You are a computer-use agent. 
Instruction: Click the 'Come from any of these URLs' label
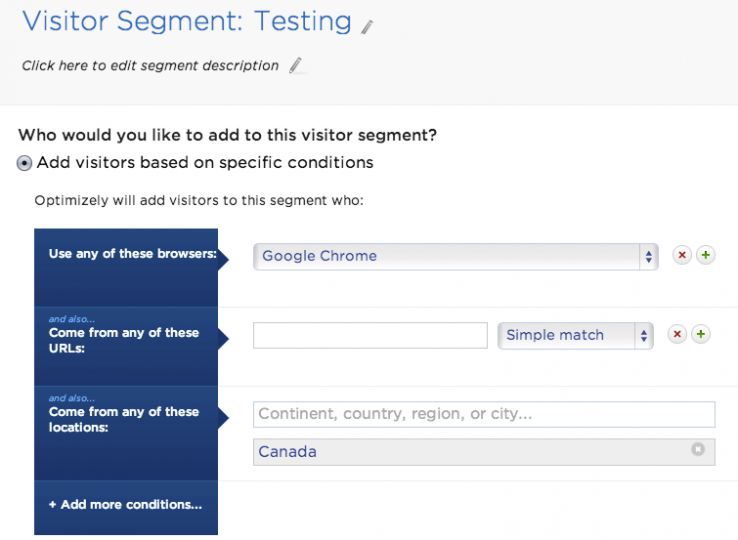[124, 339]
